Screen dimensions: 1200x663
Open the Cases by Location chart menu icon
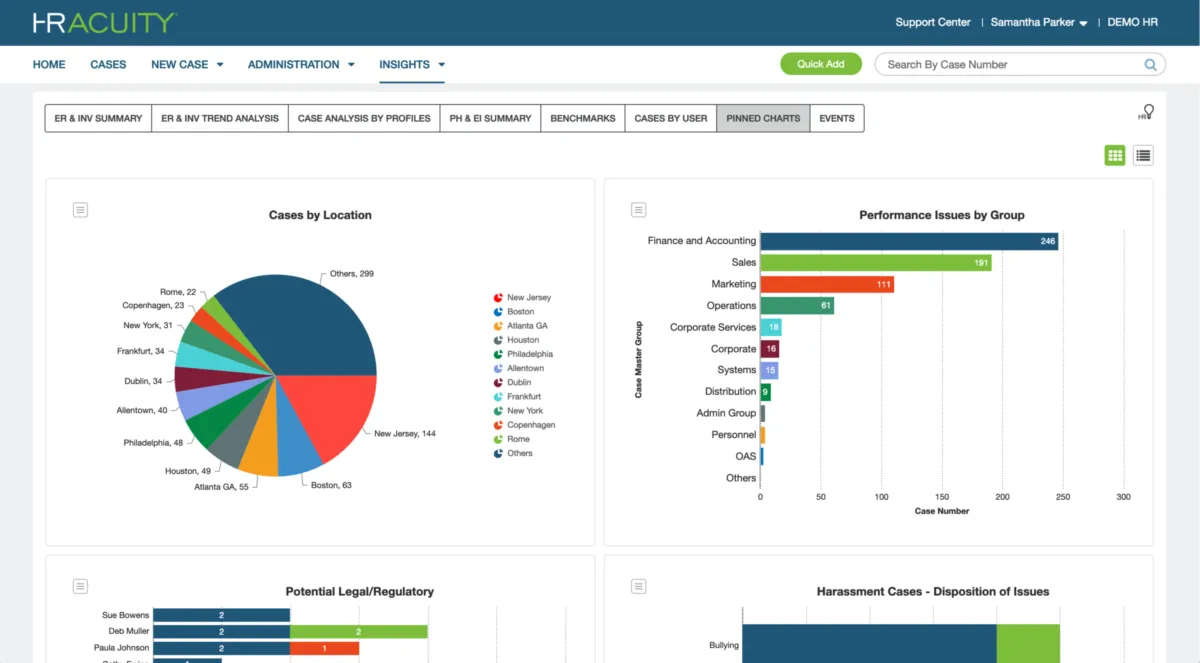pyautogui.click(x=81, y=209)
